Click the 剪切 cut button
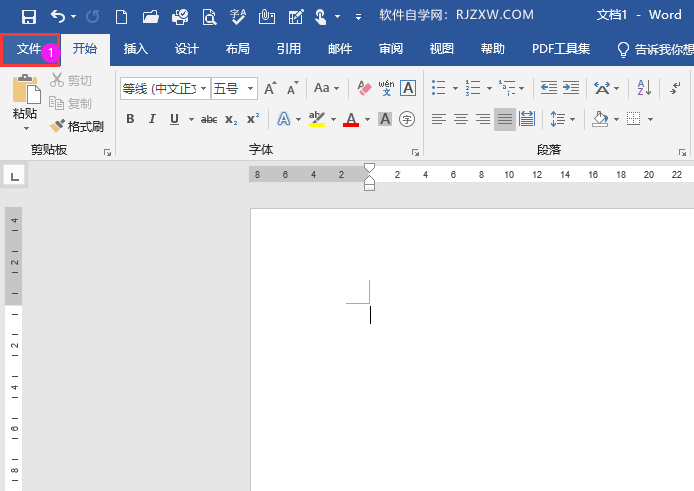Screen dimensions: 694x491 tap(70, 80)
